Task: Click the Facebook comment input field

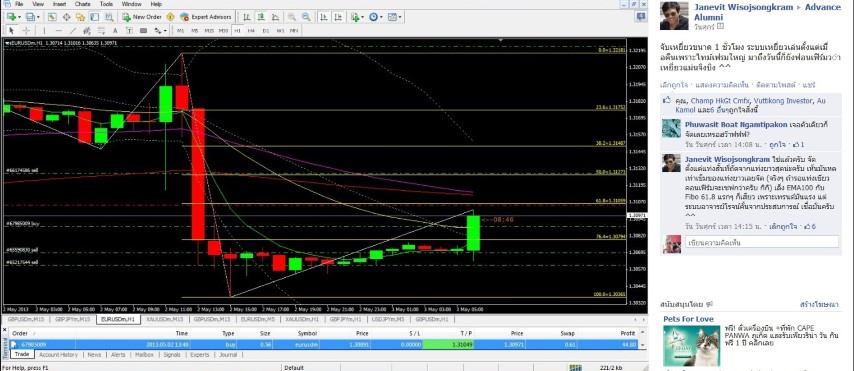Action: click(x=760, y=242)
